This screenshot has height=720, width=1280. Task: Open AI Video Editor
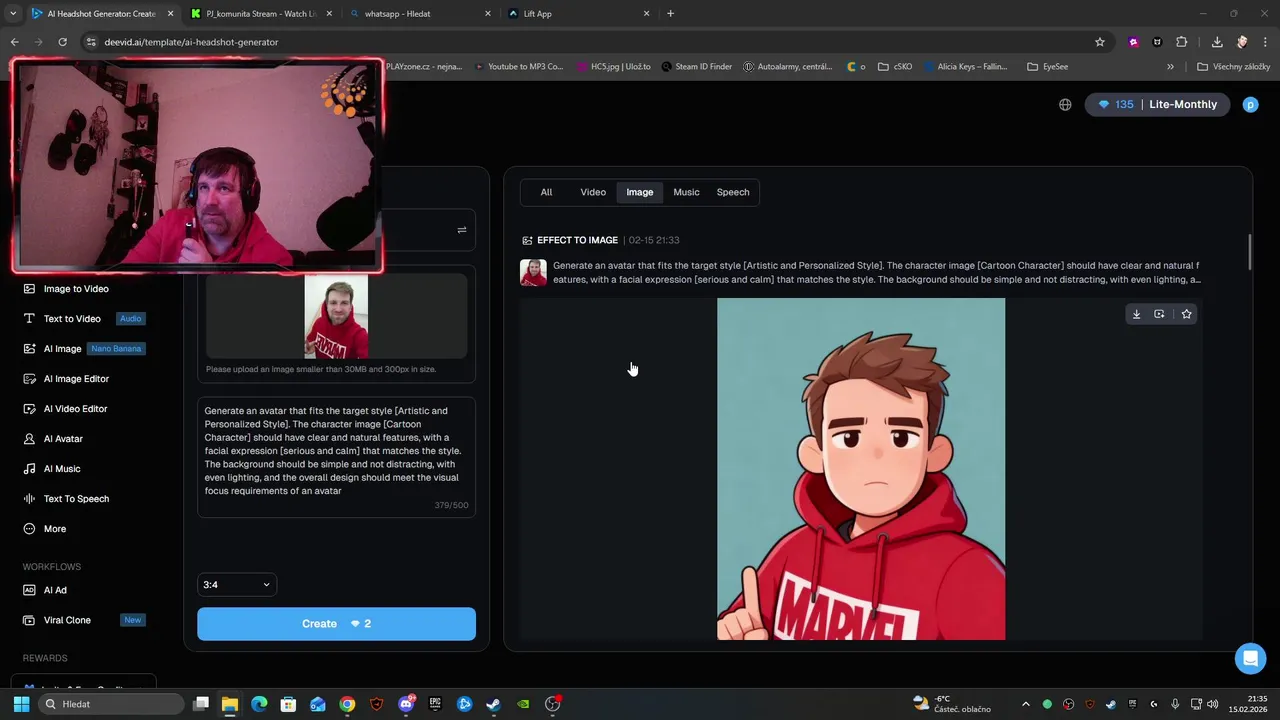pos(75,409)
